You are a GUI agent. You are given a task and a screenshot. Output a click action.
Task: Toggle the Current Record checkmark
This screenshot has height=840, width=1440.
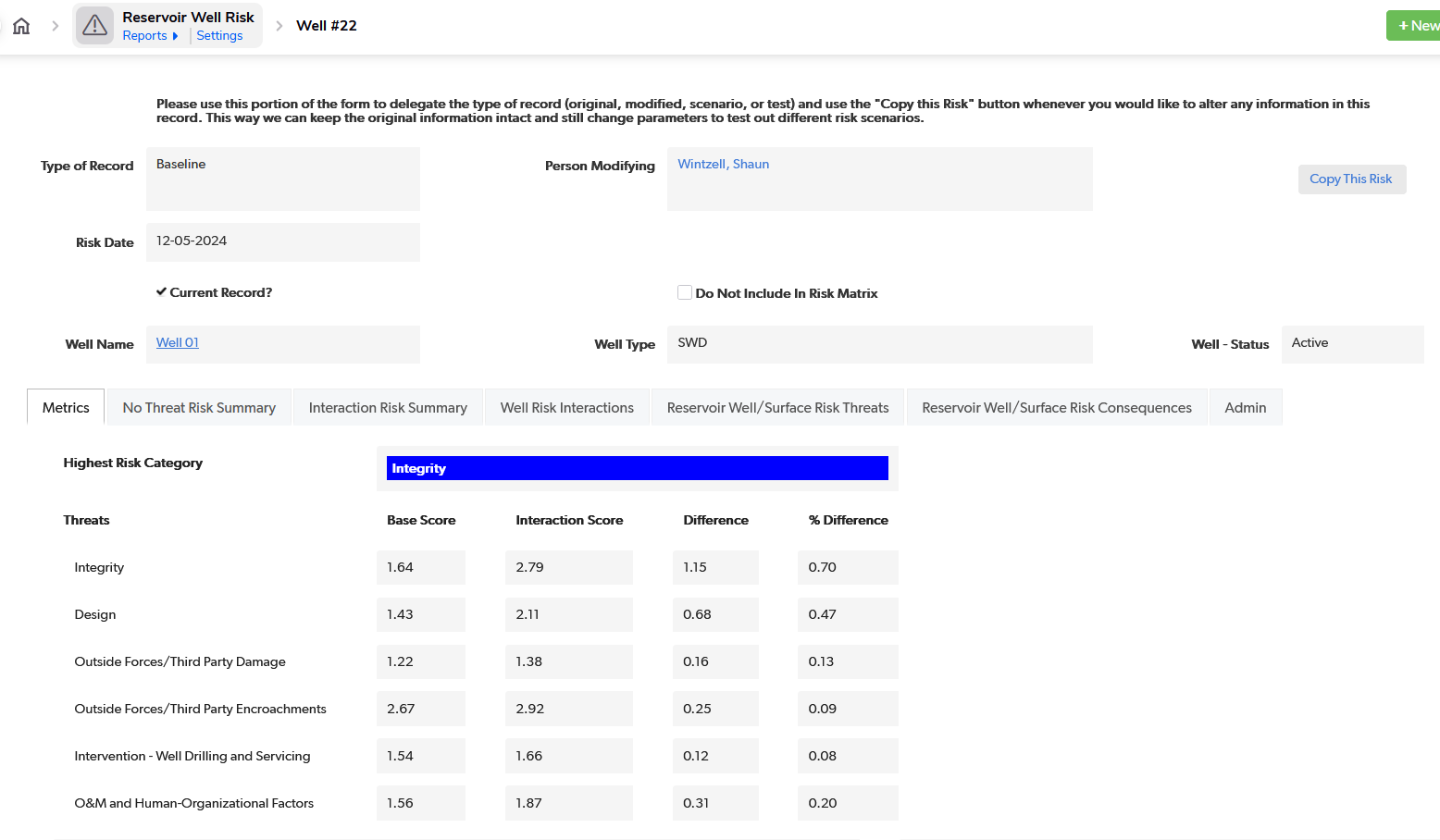[162, 292]
